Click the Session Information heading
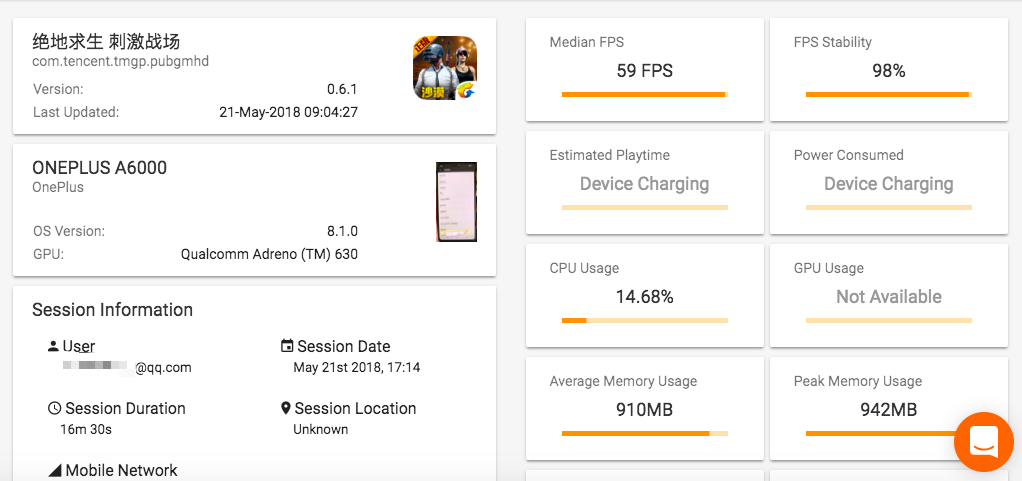Screen dimensions: 1022x481 (x=112, y=310)
